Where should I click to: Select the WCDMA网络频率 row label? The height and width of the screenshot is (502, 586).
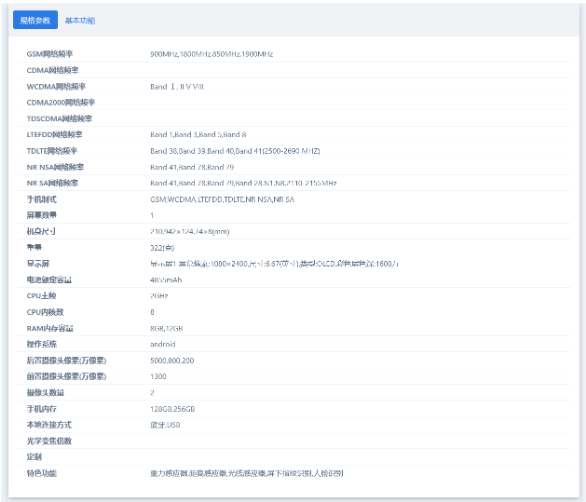click(x=56, y=87)
